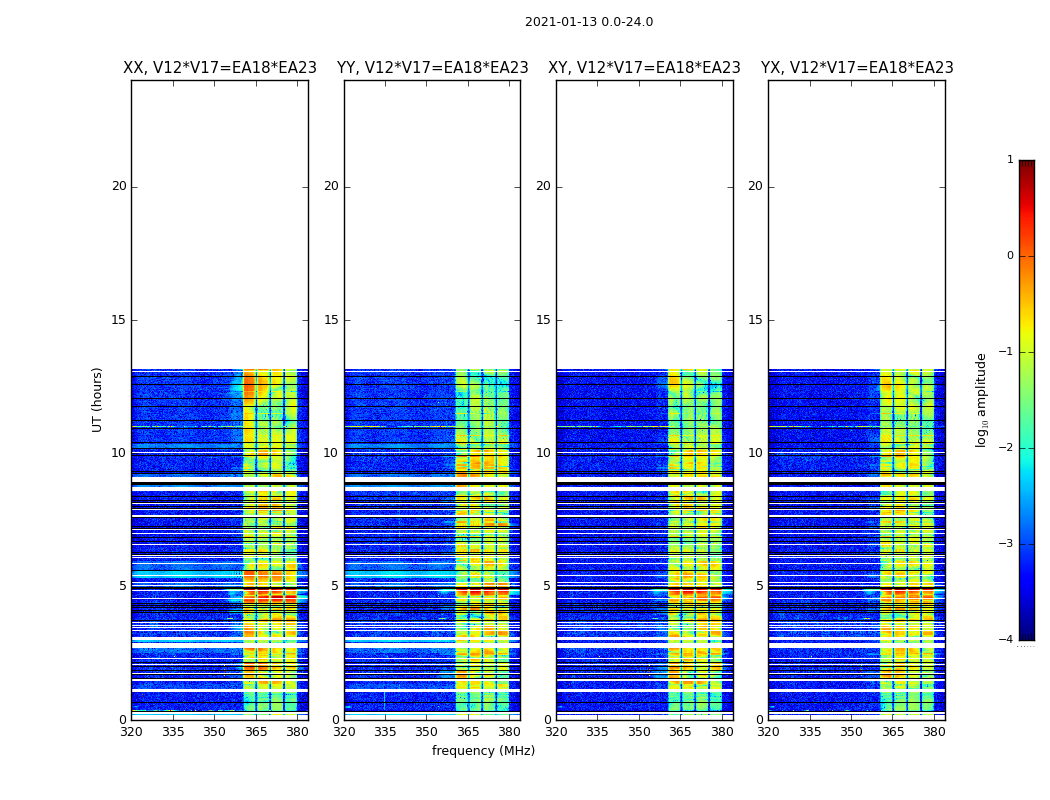Click colorbar tick label "0"
This screenshot has width=1050, height=800.
click(1010, 256)
